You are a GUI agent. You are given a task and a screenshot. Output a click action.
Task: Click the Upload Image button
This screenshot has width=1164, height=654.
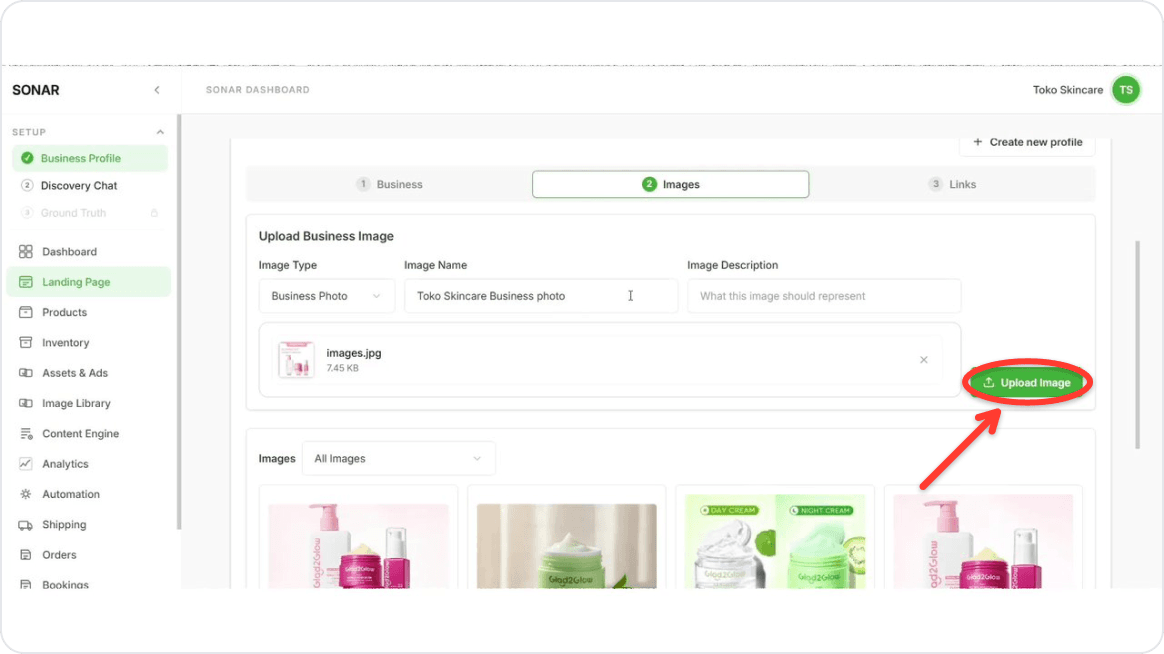pyautogui.click(x=1027, y=383)
